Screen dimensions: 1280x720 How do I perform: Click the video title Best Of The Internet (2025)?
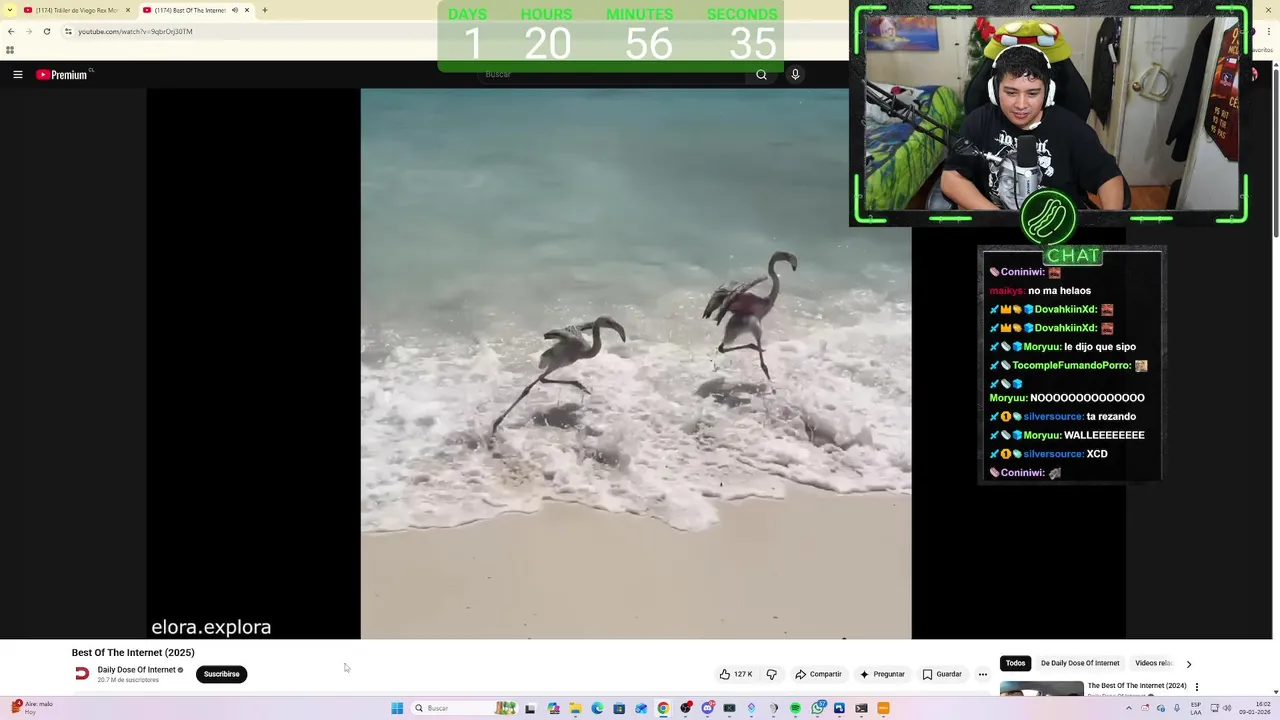[133, 652]
